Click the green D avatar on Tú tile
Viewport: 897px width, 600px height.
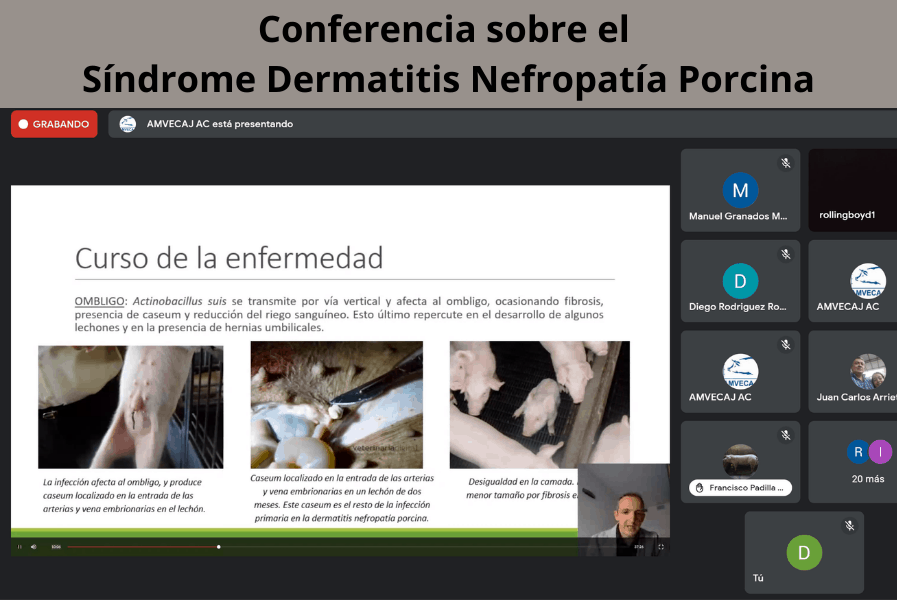(x=804, y=553)
